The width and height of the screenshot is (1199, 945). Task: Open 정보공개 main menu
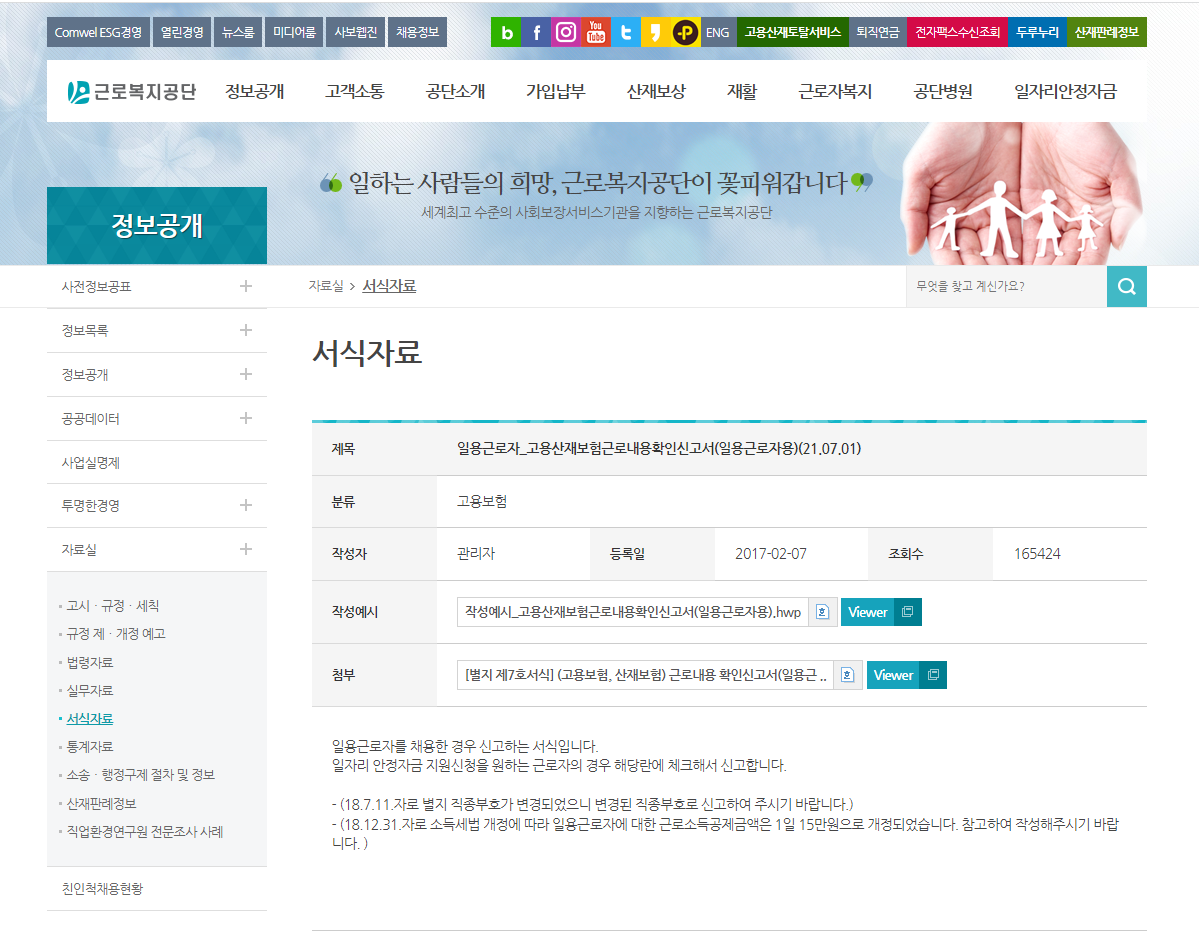(255, 92)
